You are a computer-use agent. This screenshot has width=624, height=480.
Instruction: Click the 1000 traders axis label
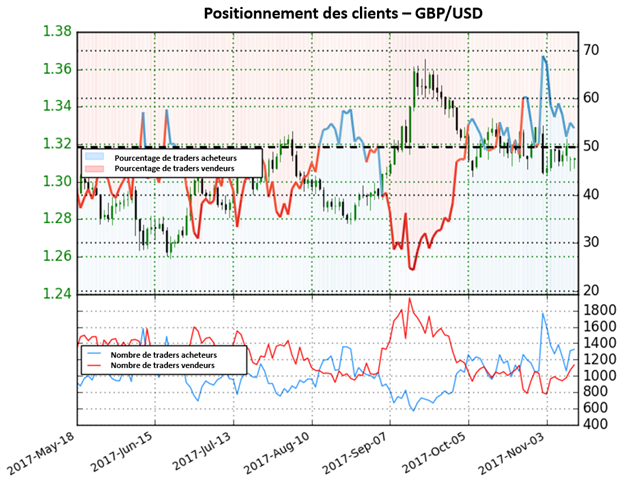(x=600, y=376)
